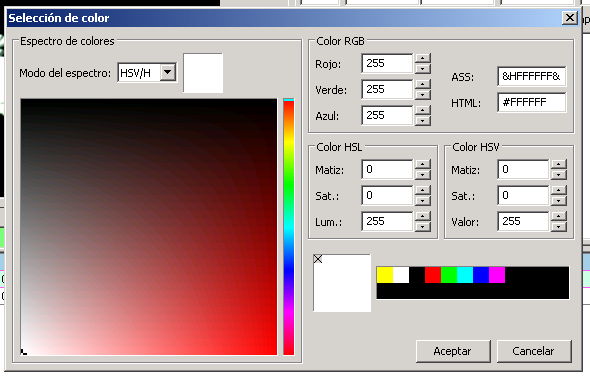Pick the yellow recent color swatch
590x378 pixels.
[x=385, y=275]
